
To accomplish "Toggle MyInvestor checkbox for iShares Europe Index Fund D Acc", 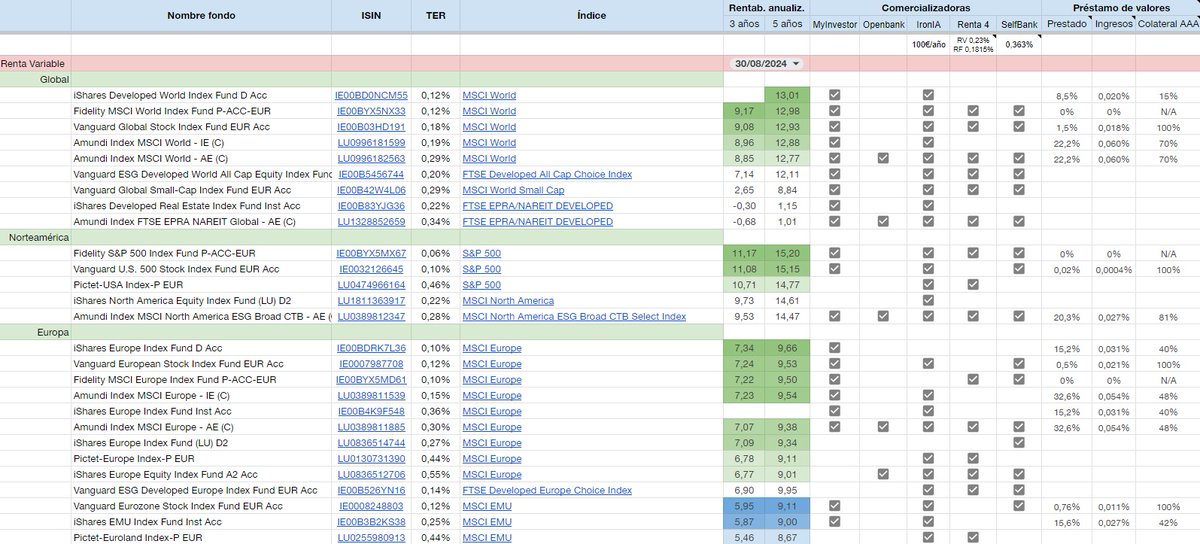I will (835, 348).
